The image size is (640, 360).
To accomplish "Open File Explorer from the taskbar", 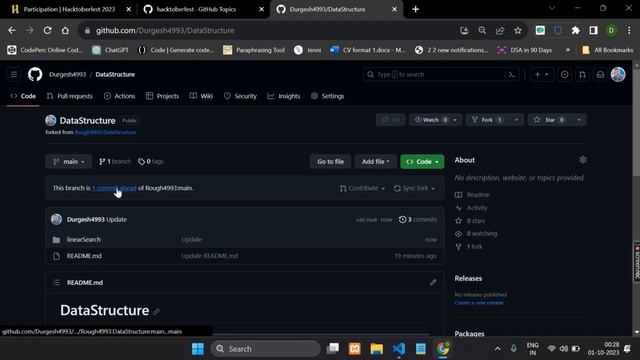I will pyautogui.click(x=377, y=349).
